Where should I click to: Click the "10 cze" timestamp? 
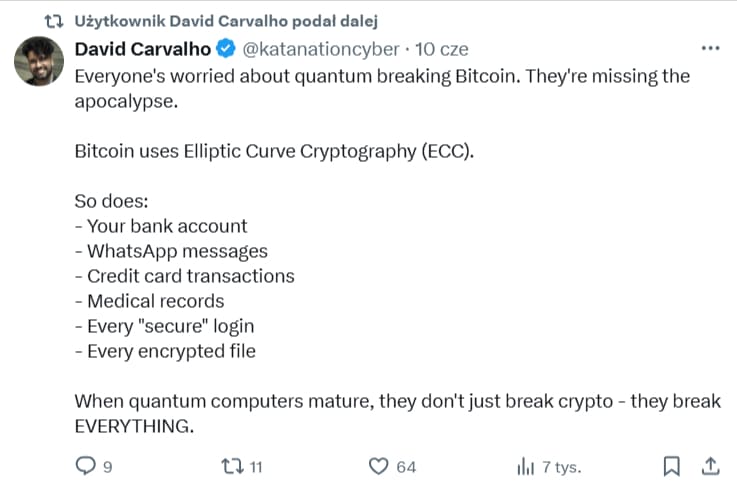click(x=439, y=48)
